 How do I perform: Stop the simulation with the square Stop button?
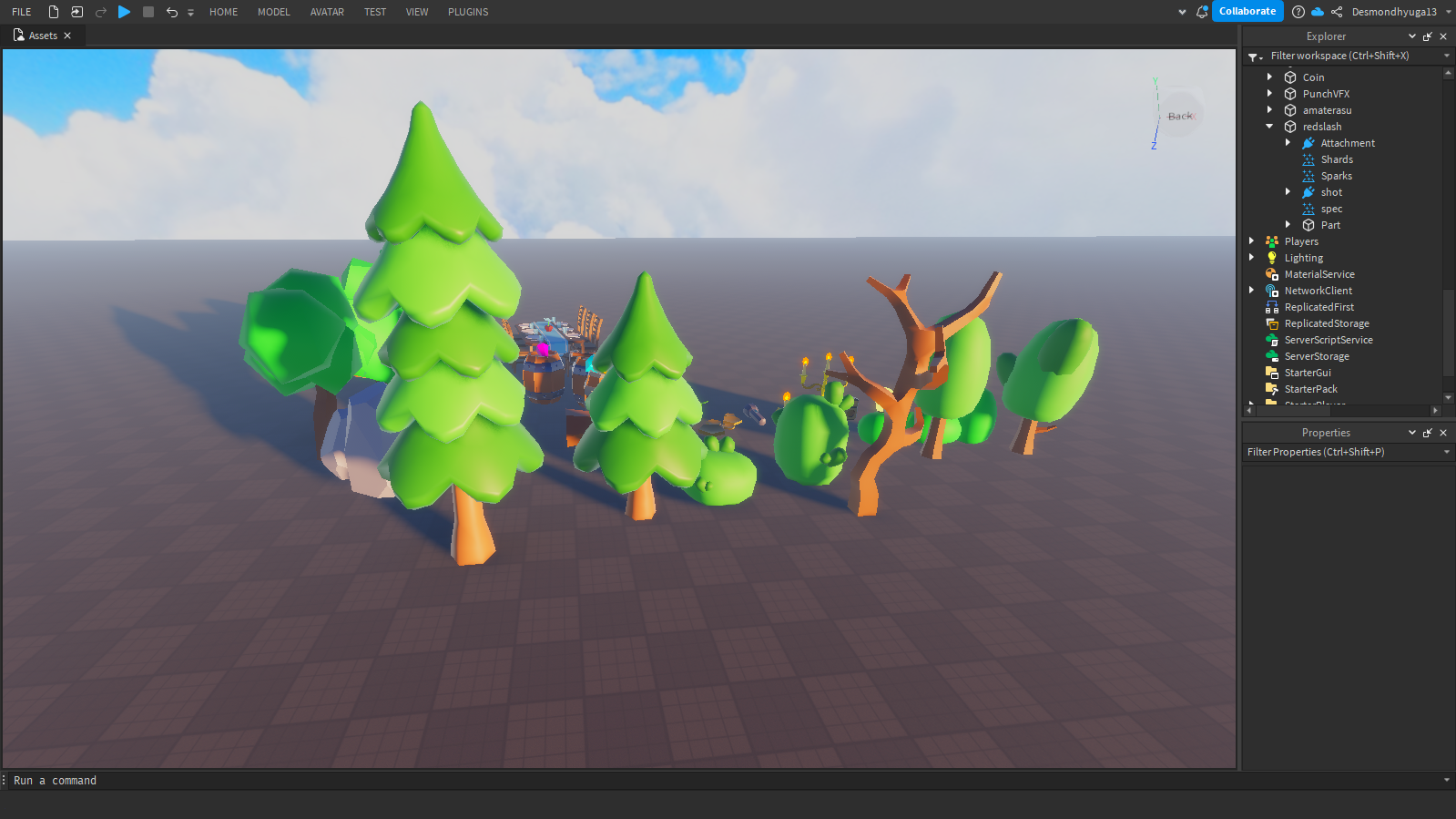(x=148, y=12)
